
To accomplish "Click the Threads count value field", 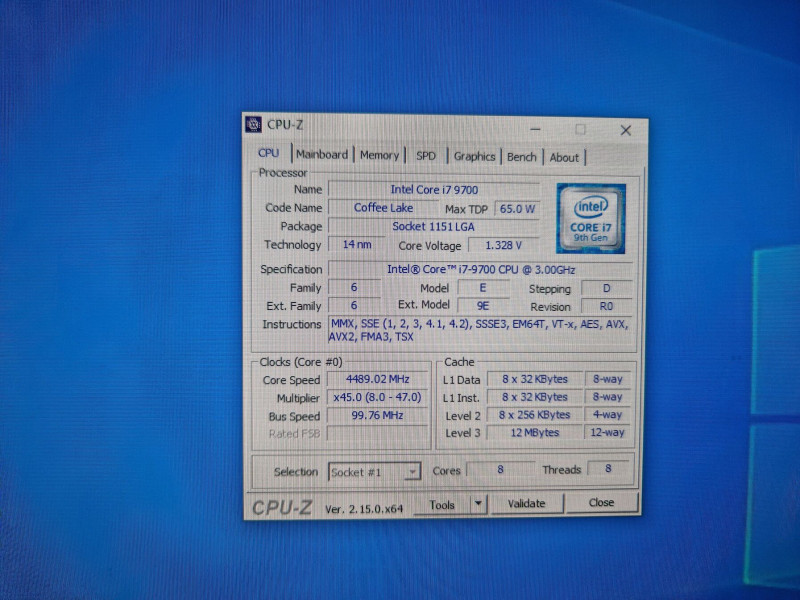I will point(608,468).
